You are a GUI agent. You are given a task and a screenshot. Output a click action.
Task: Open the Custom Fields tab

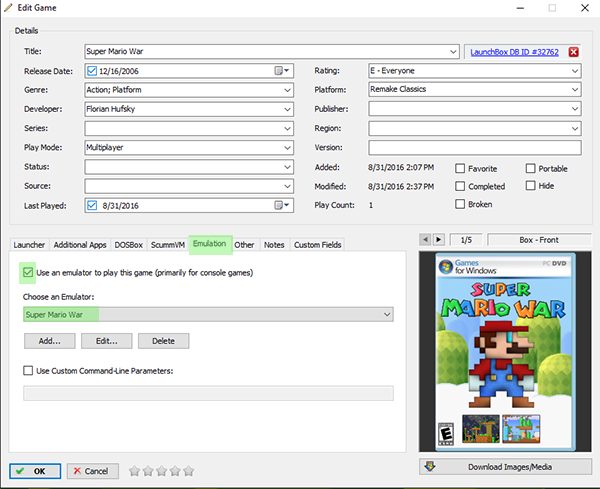click(317, 245)
